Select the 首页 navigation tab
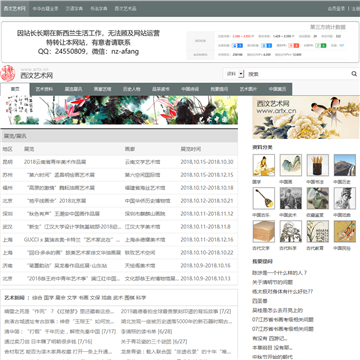The image size is (360, 360). pyautogui.click(x=15, y=89)
